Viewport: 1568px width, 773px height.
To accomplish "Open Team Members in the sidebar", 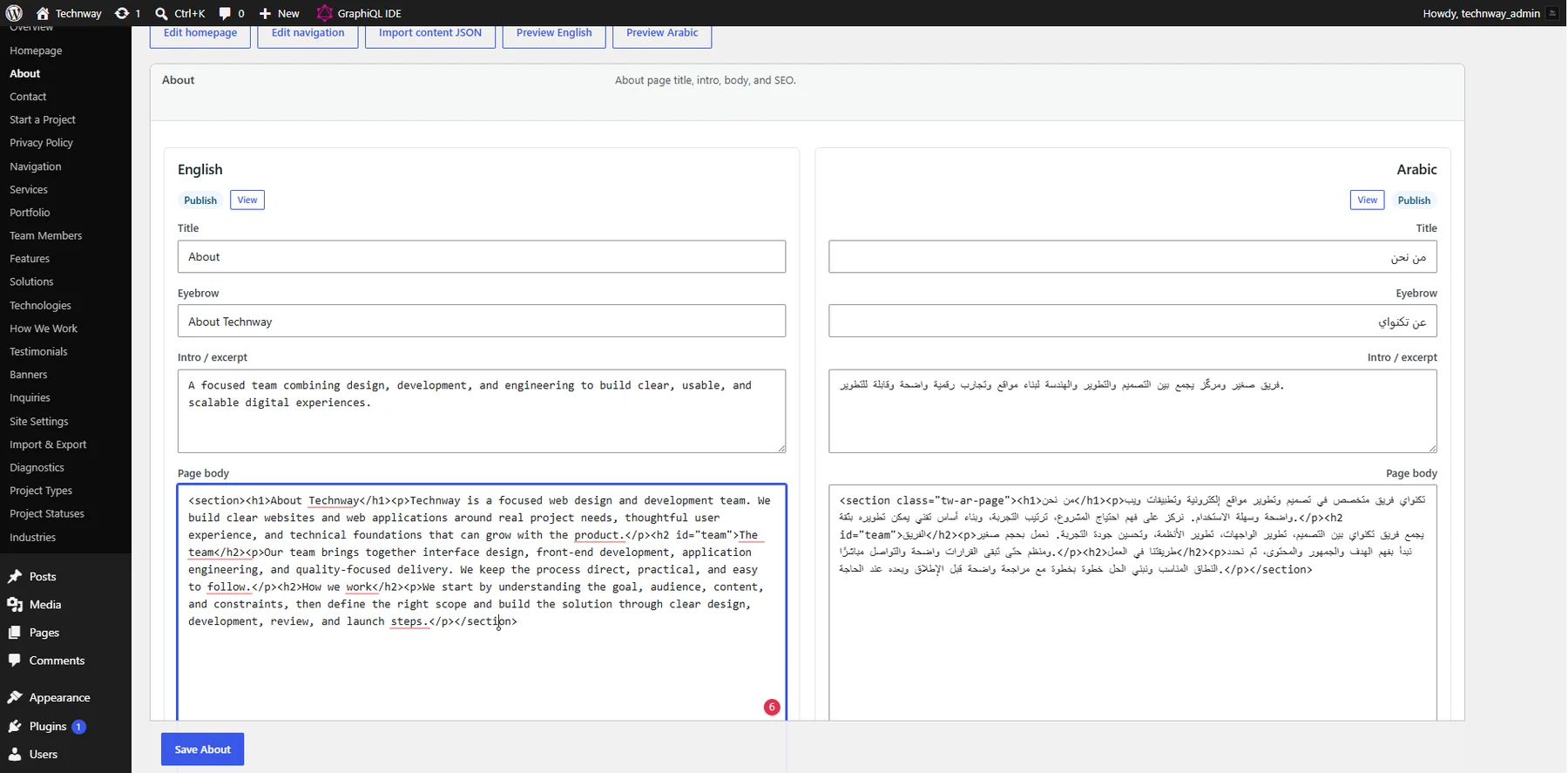I will 45,235.
